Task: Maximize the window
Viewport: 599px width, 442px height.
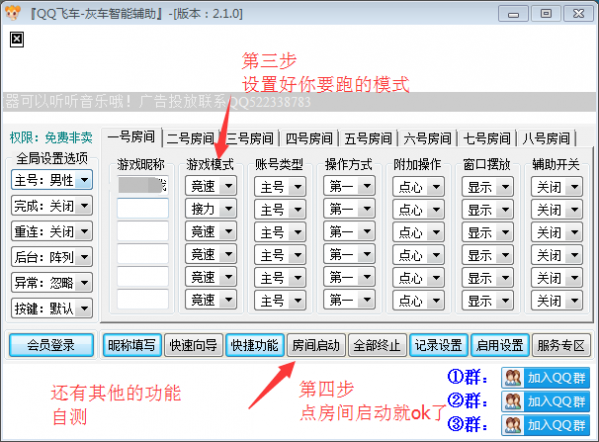Action: coord(546,14)
